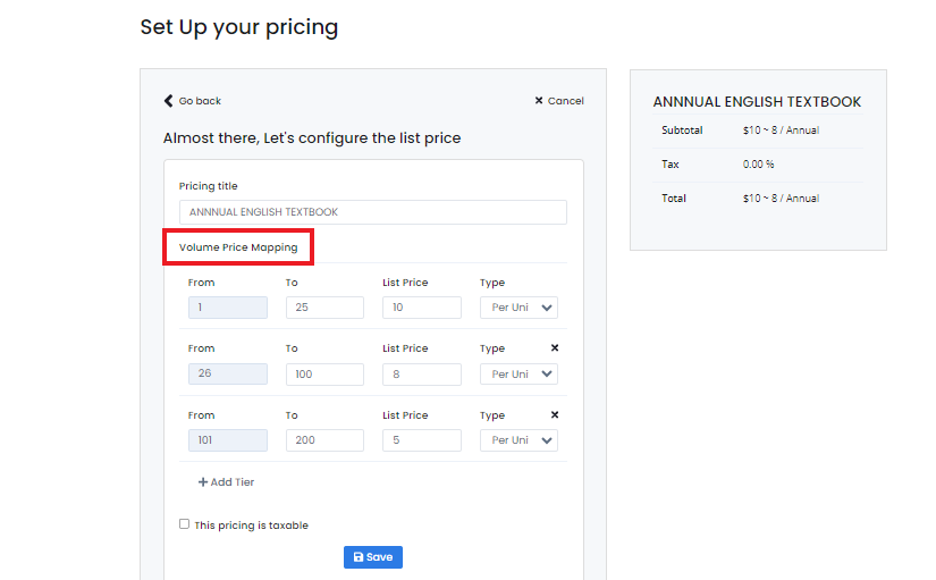The width and height of the screenshot is (936, 580).
Task: Click the Add Tier link
Action: pos(226,482)
